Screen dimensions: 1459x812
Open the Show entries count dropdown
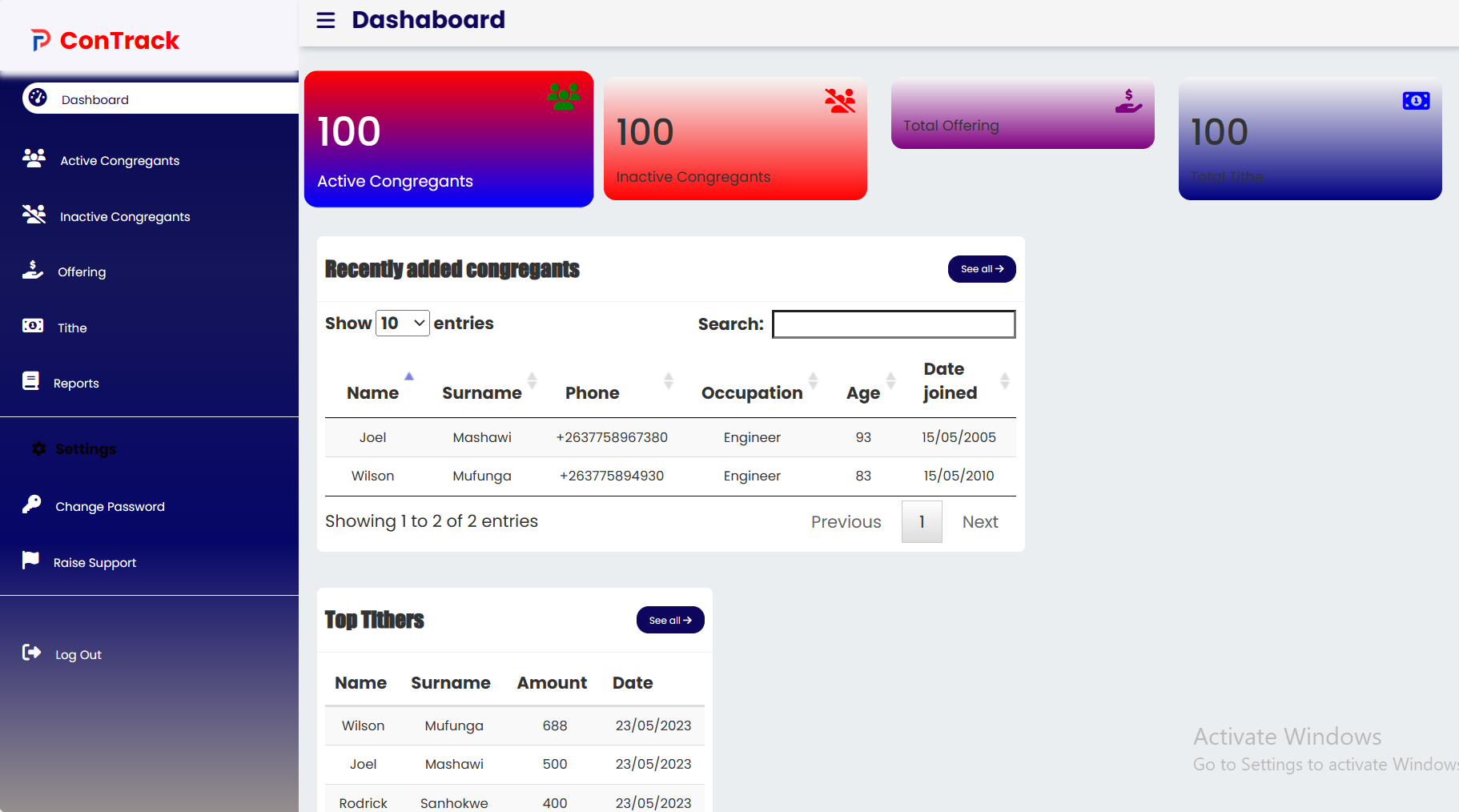402,324
